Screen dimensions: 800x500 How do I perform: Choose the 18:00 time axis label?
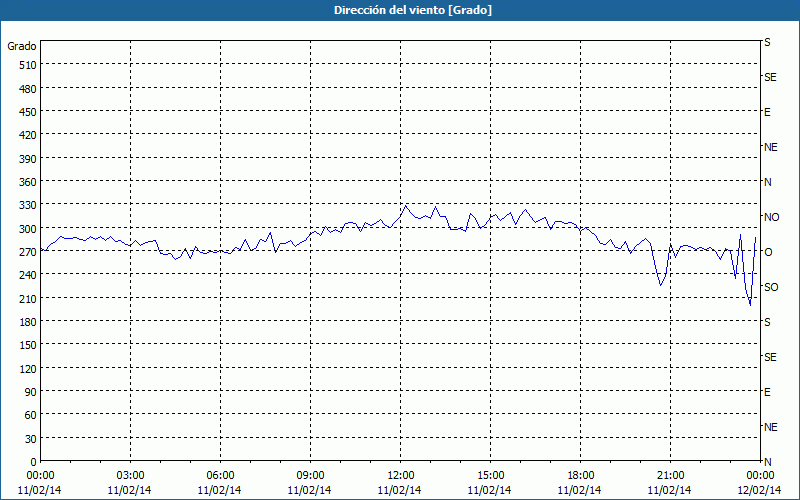(581, 476)
